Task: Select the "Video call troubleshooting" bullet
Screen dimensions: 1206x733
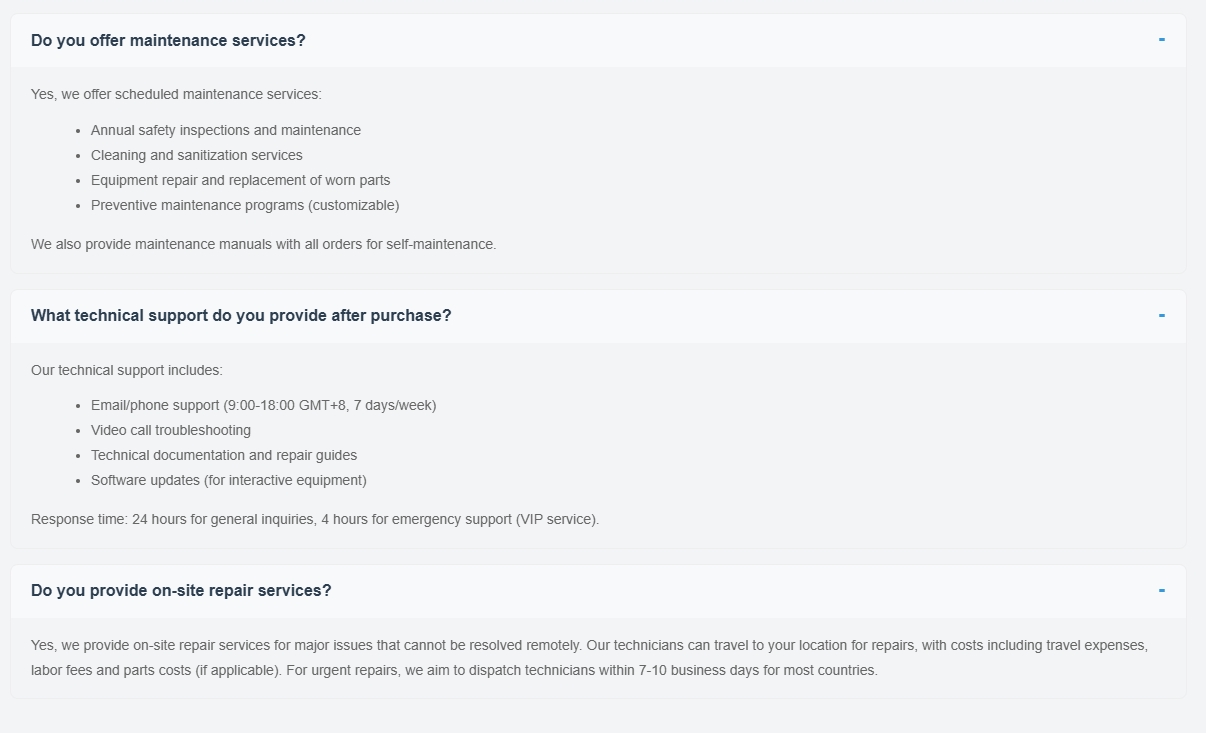Action: [x=171, y=430]
